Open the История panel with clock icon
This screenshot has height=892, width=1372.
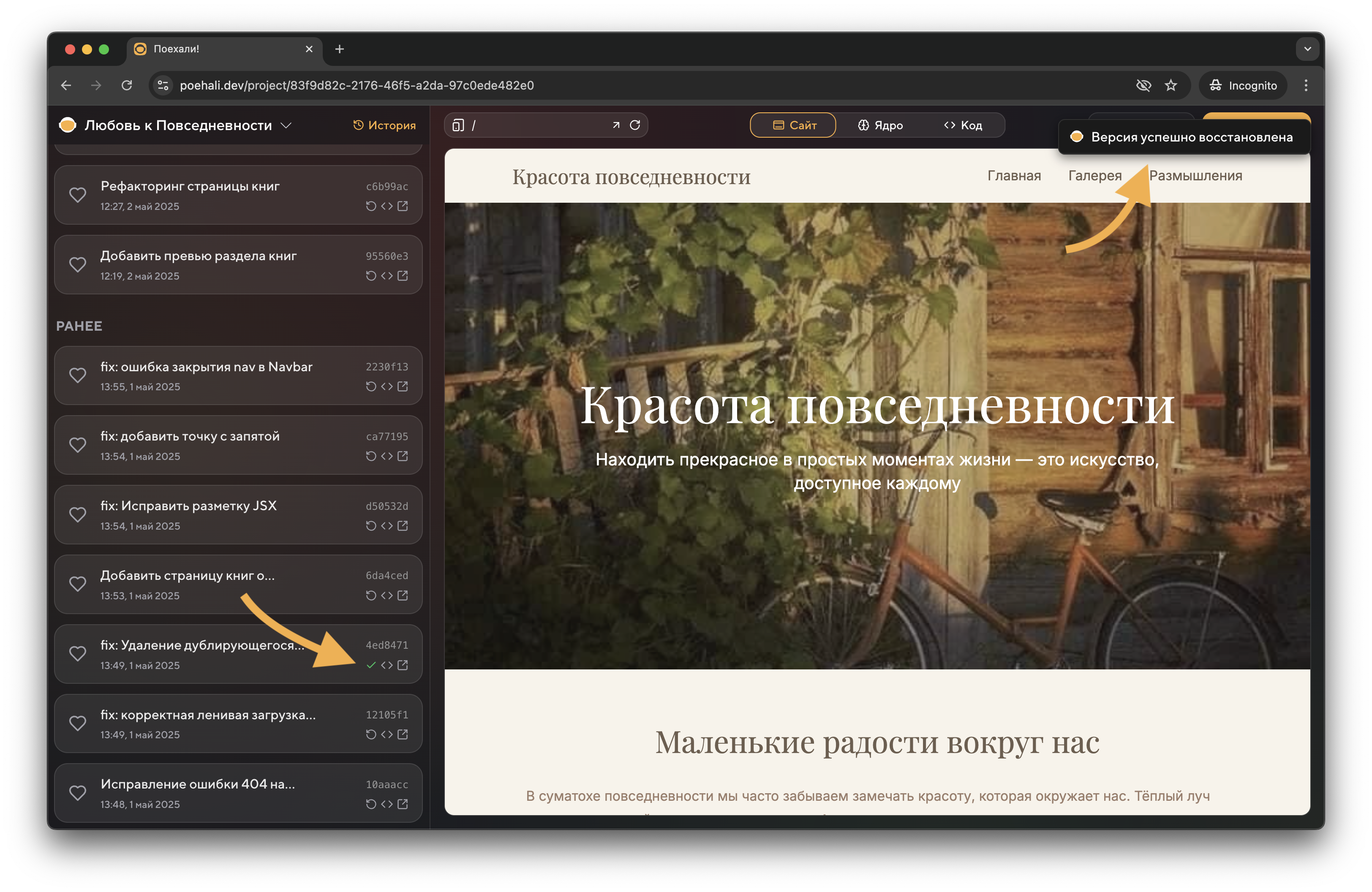tap(384, 125)
